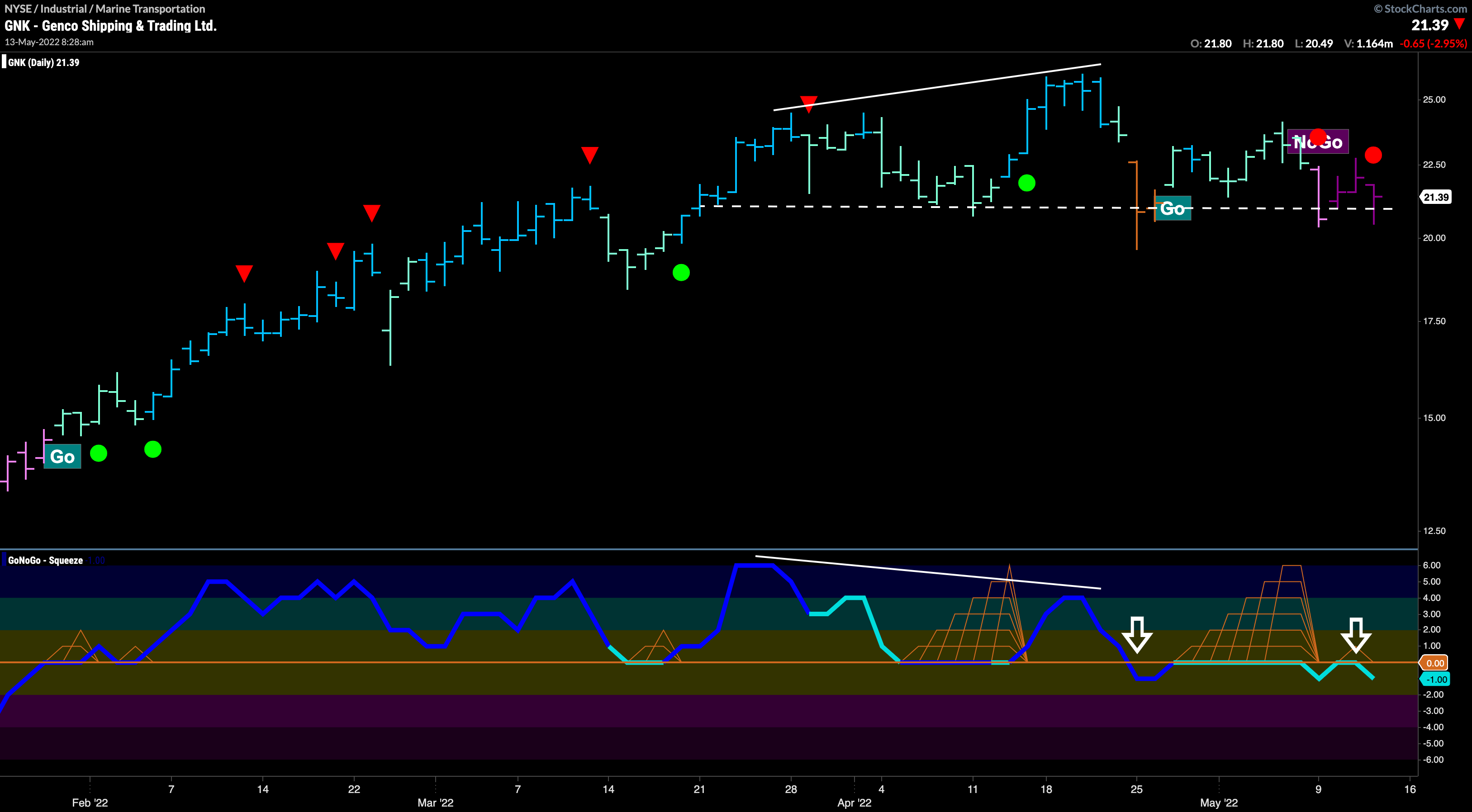Click the 6.00 oscillator axis label

(x=1431, y=565)
